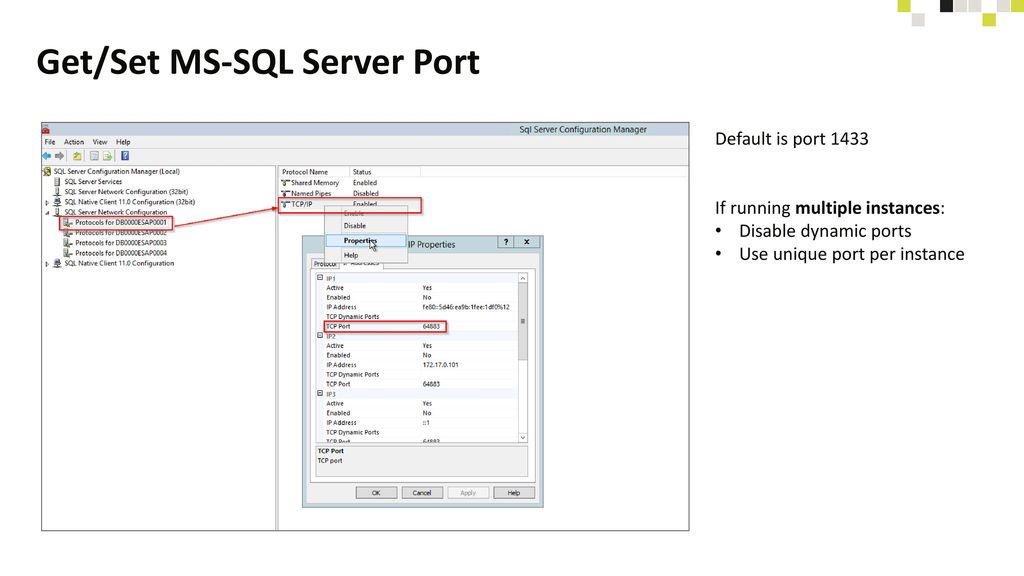The width and height of the screenshot is (1024, 576).
Task: Click the IP address 172.17.0.101
Action: (441, 365)
